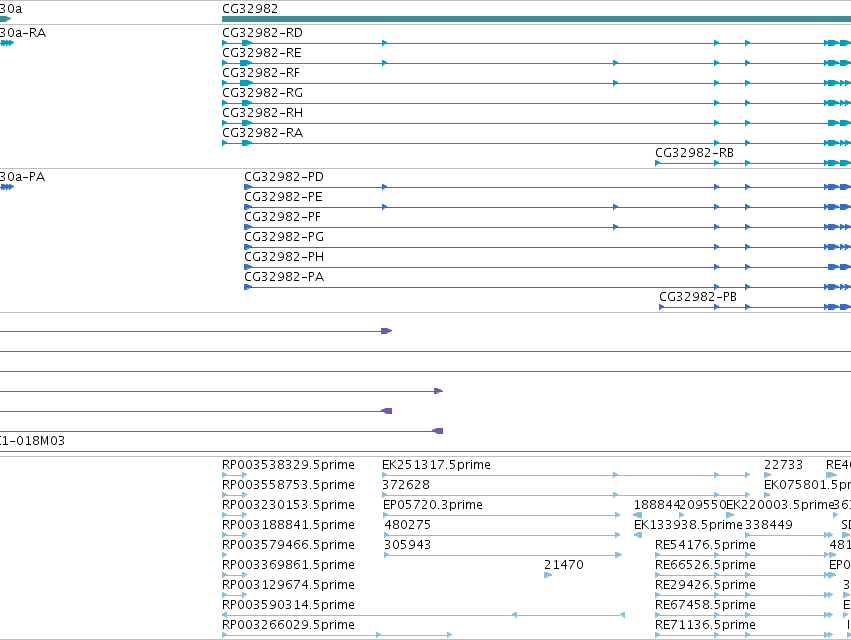
Task: Select EST RP003590314.5prime
Action: click(x=288, y=605)
